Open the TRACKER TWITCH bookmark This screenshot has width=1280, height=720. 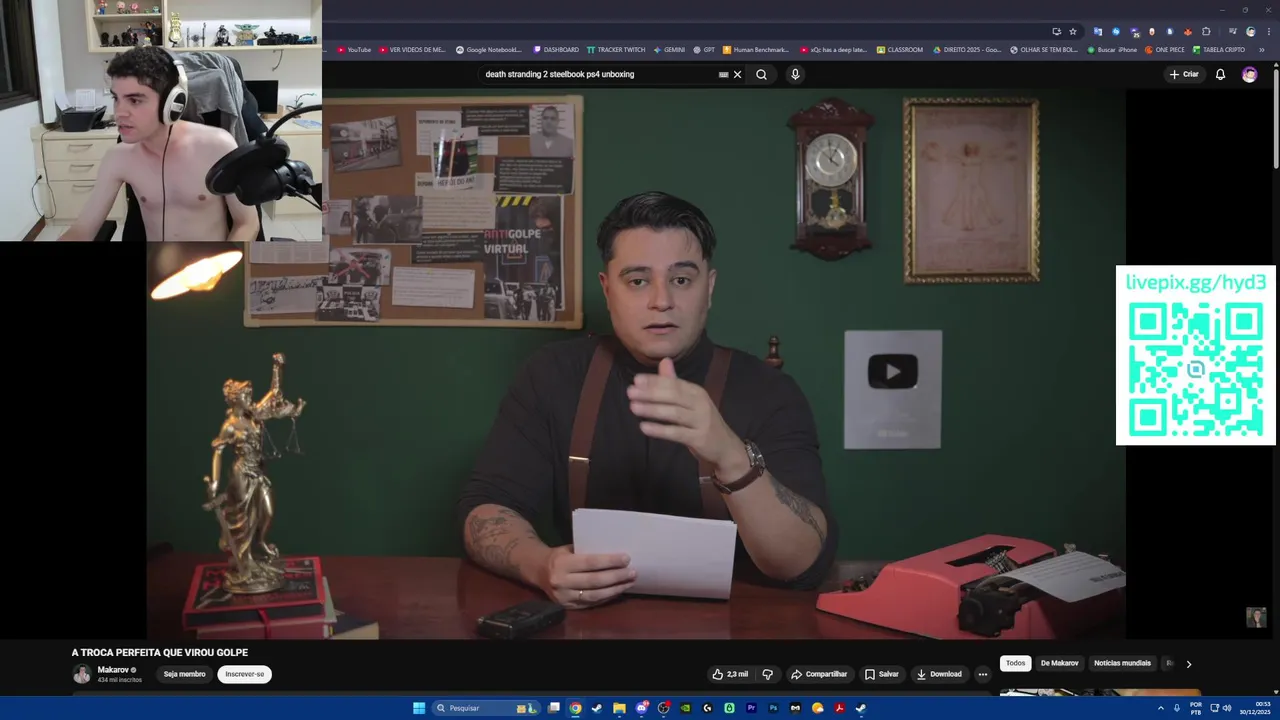click(x=616, y=49)
